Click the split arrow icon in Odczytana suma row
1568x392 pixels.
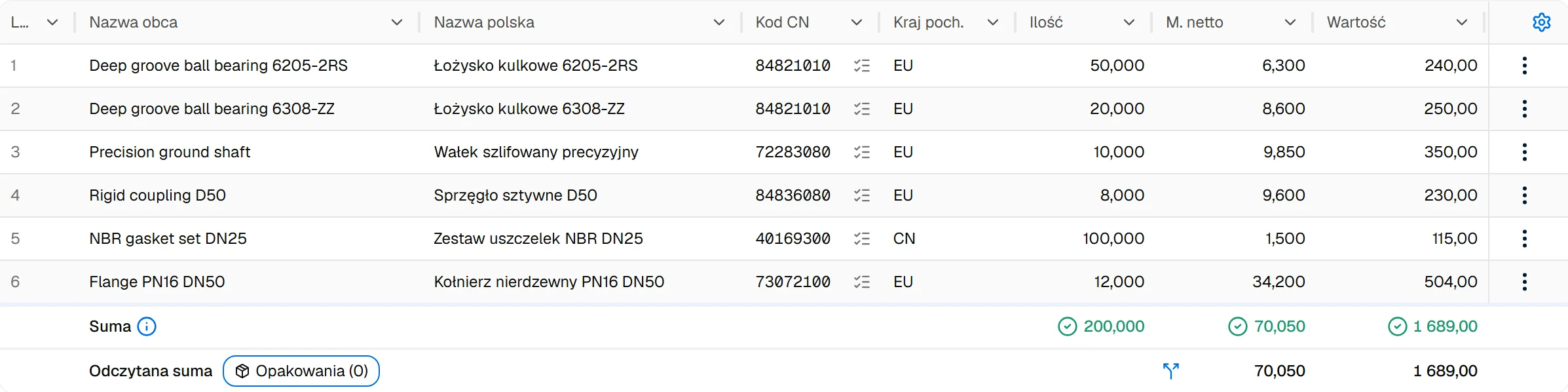point(1171,371)
